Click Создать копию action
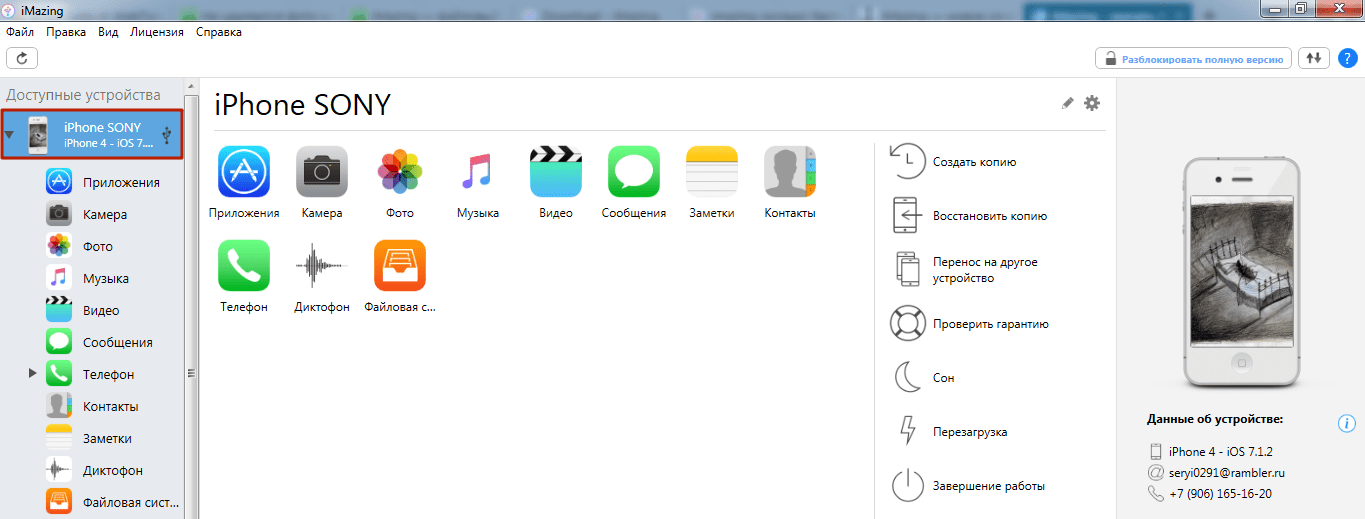Viewport: 1365px width, 519px height. coord(973,162)
